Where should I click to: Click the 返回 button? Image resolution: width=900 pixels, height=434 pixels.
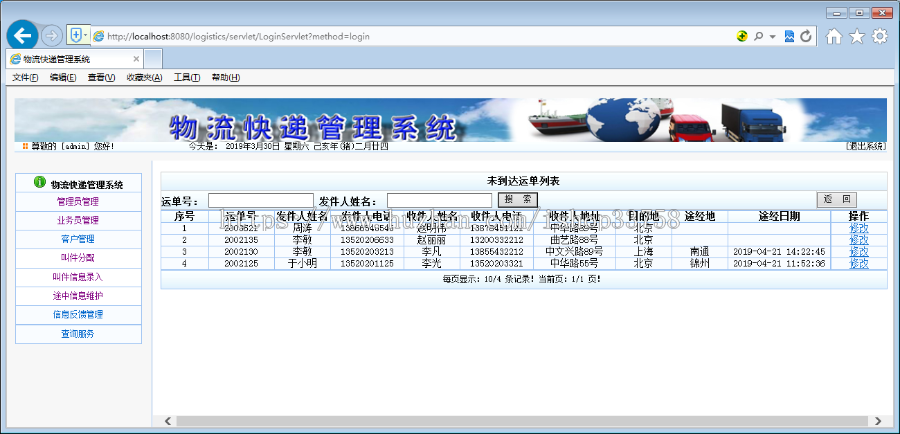(x=837, y=200)
